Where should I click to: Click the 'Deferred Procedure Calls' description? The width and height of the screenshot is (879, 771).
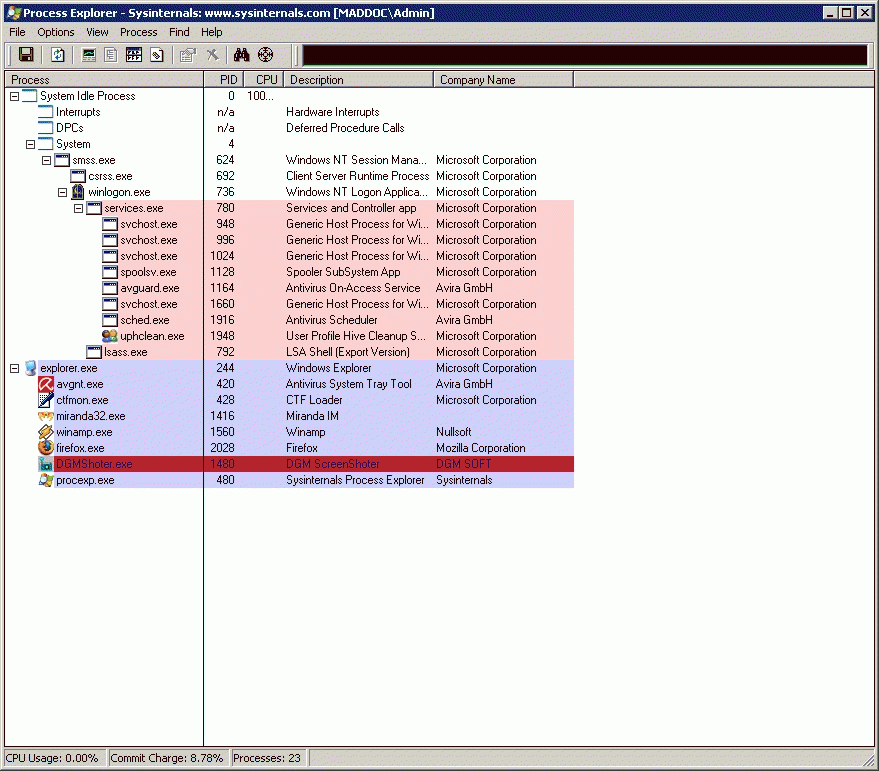tap(345, 128)
